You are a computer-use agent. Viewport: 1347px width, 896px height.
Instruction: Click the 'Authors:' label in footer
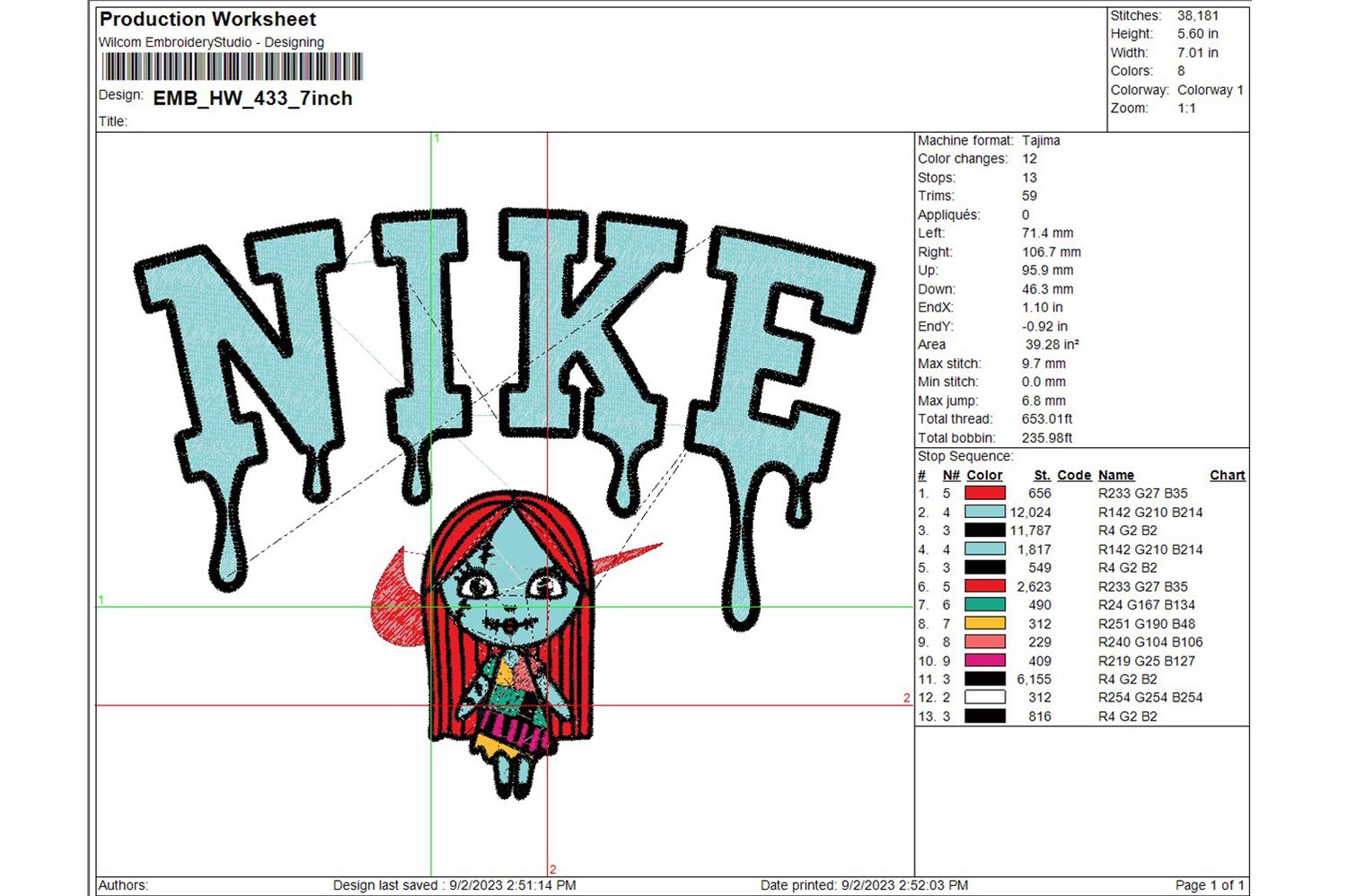coord(123,885)
